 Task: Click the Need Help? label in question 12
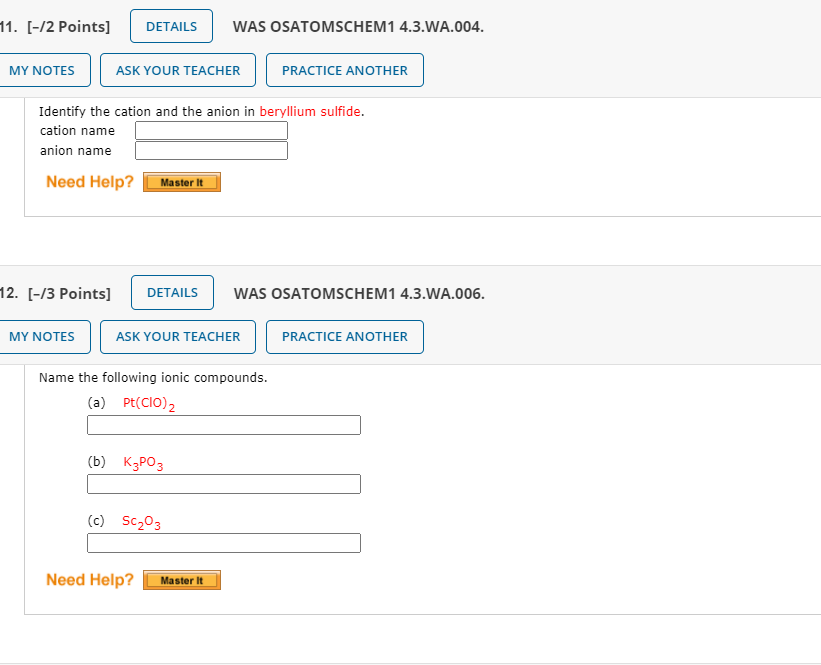pyautogui.click(x=89, y=579)
